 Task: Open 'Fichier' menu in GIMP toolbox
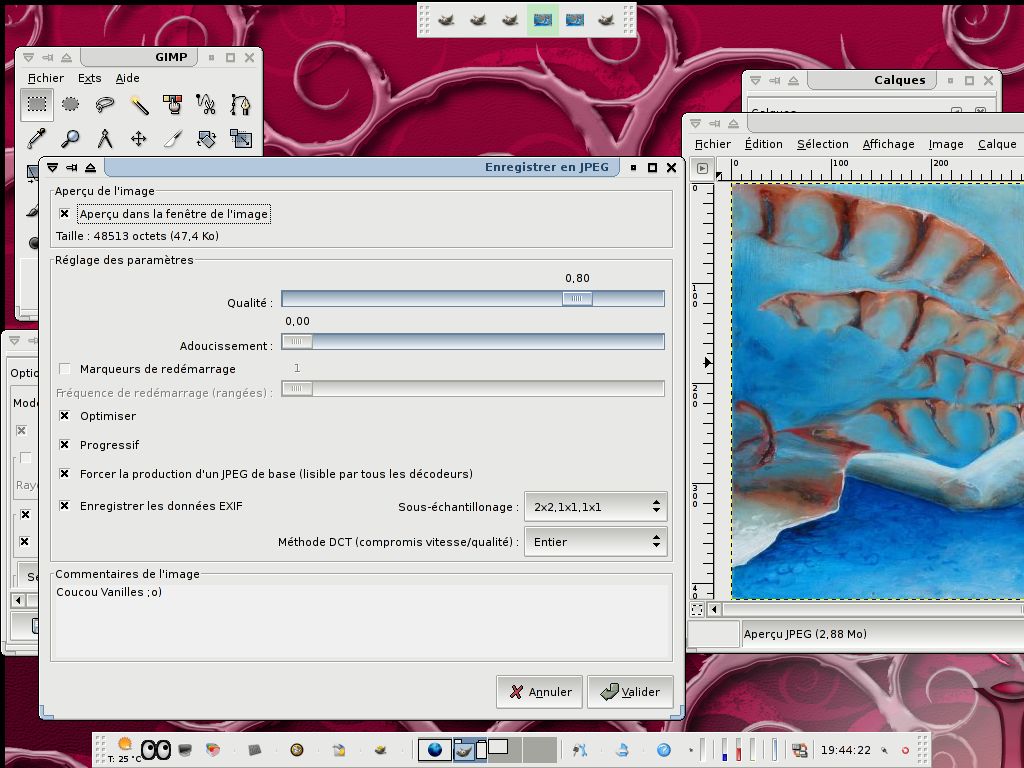click(x=46, y=78)
